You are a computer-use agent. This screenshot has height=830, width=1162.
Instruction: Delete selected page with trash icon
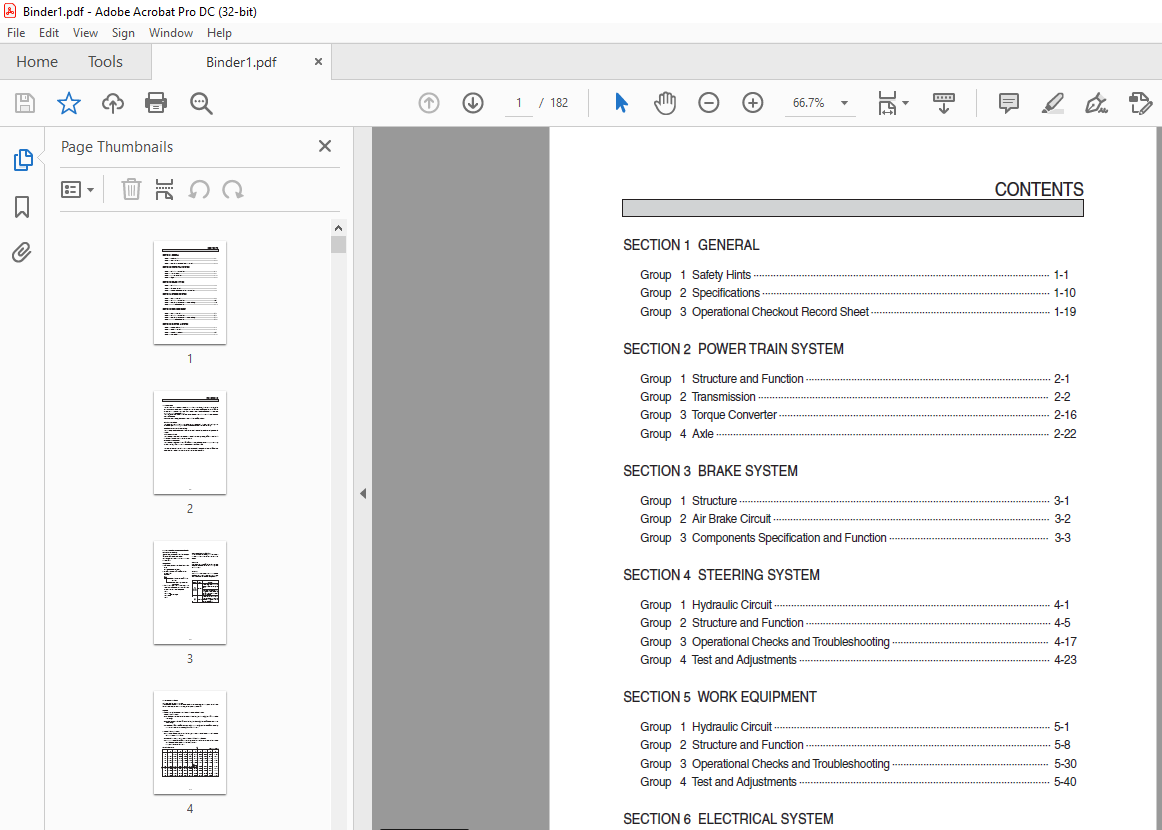click(131, 190)
